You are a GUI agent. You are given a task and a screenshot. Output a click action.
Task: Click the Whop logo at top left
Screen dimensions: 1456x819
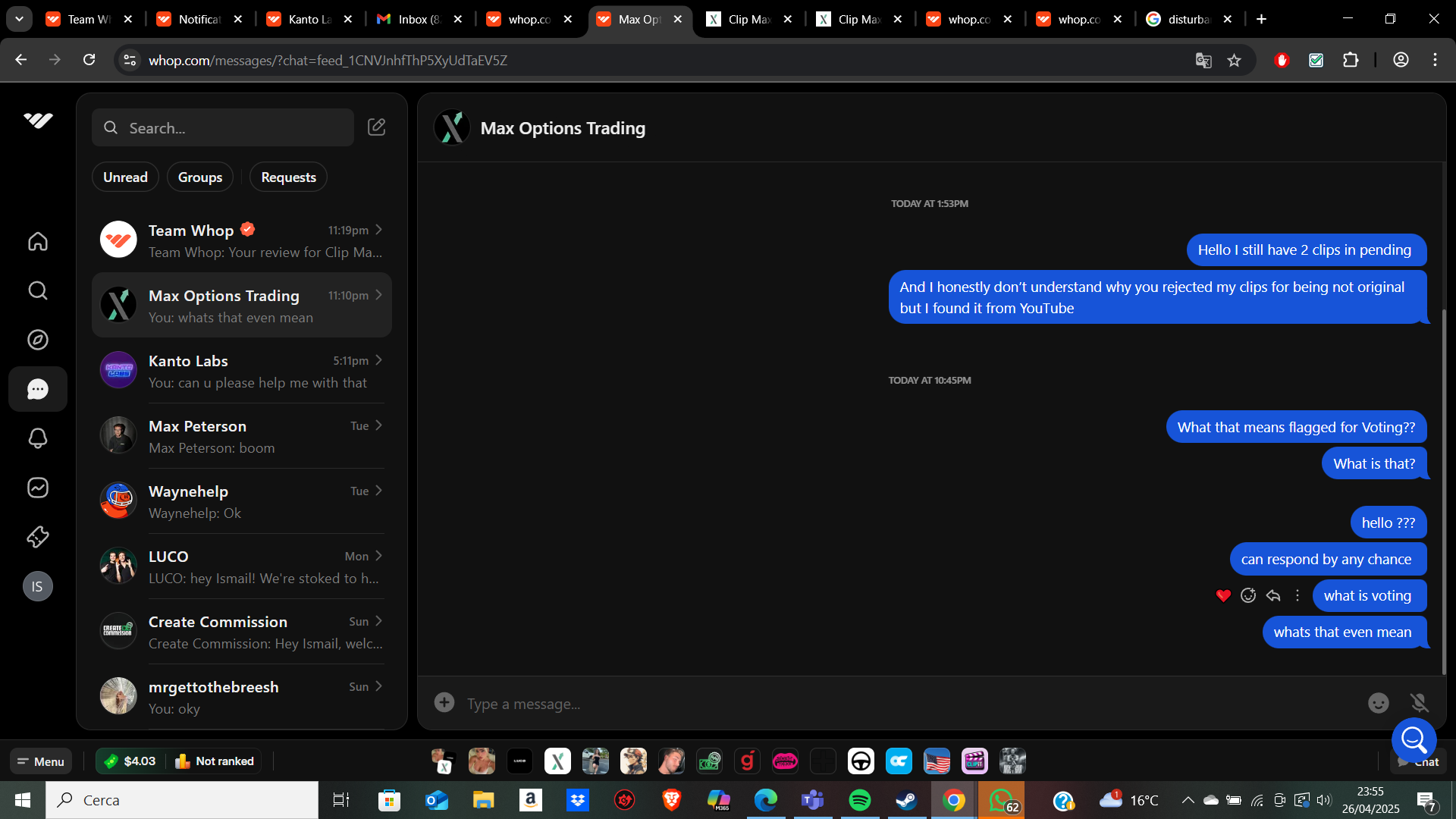click(x=38, y=120)
